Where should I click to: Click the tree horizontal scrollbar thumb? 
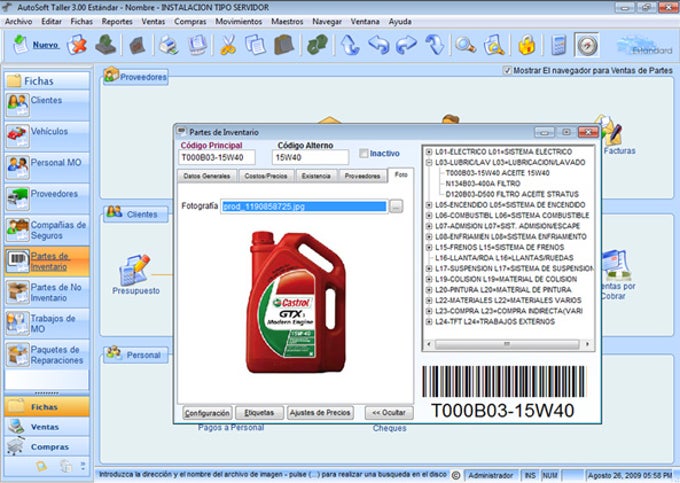(x=507, y=344)
